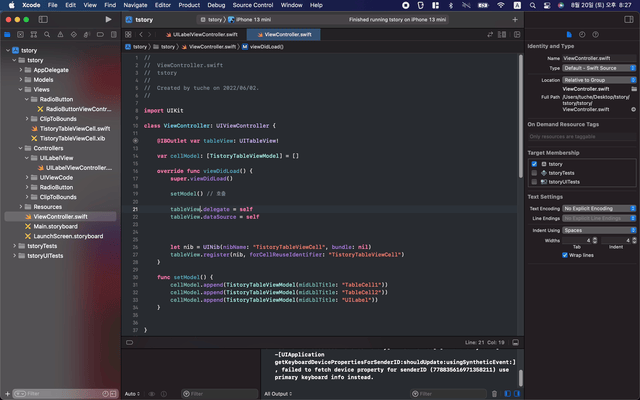Open the Issue navigator warning triangle icon
Image resolution: width=640 pixels, height=400 pixels.
(x=60, y=35)
